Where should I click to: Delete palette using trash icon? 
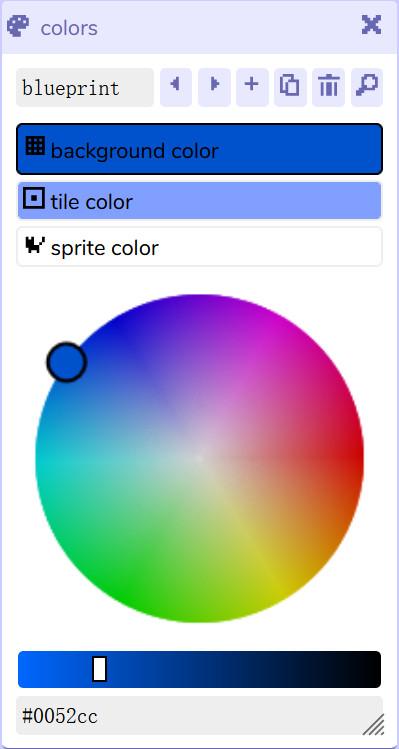328,87
